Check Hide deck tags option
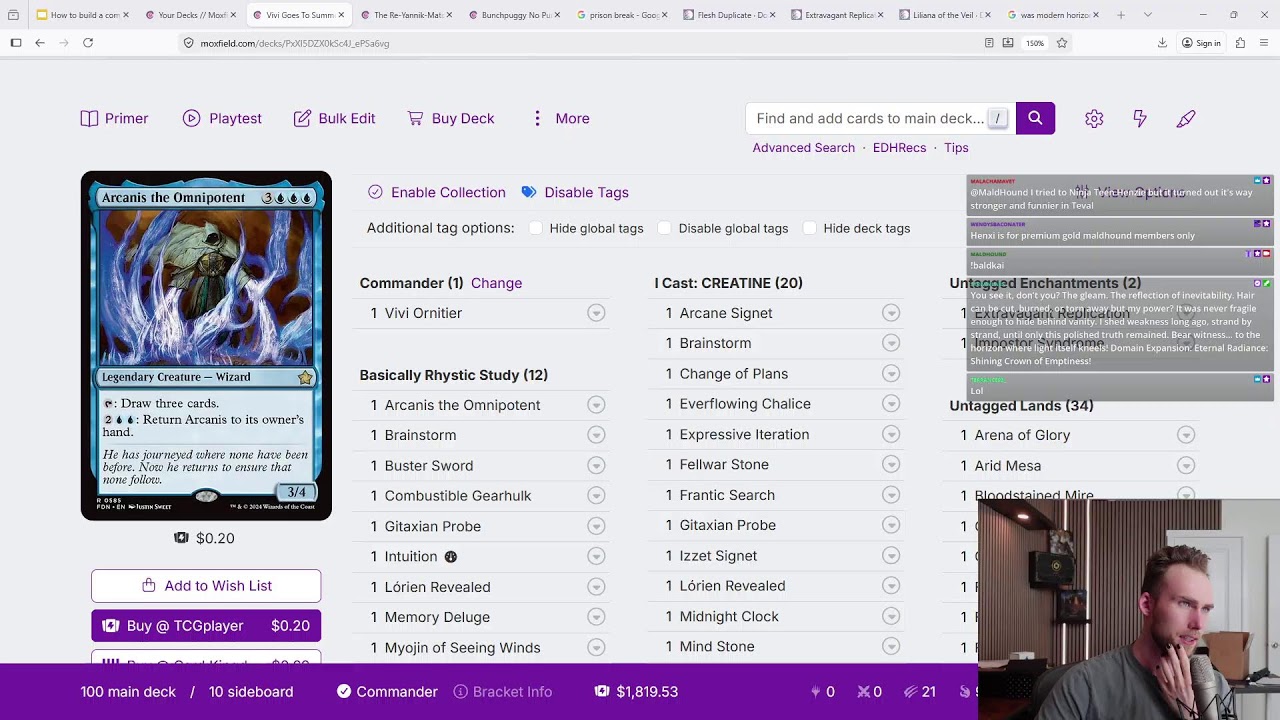 pyautogui.click(x=810, y=228)
